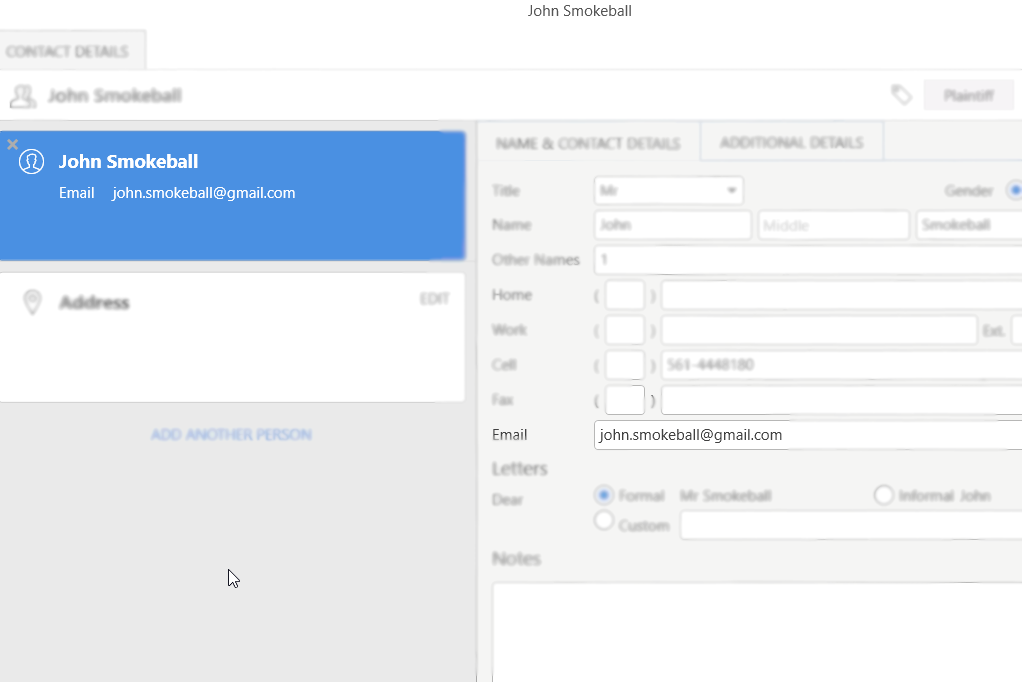This screenshot has width=1022, height=682.
Task: Click the contact icon next to John Smokeball header
Action: click(x=23, y=94)
